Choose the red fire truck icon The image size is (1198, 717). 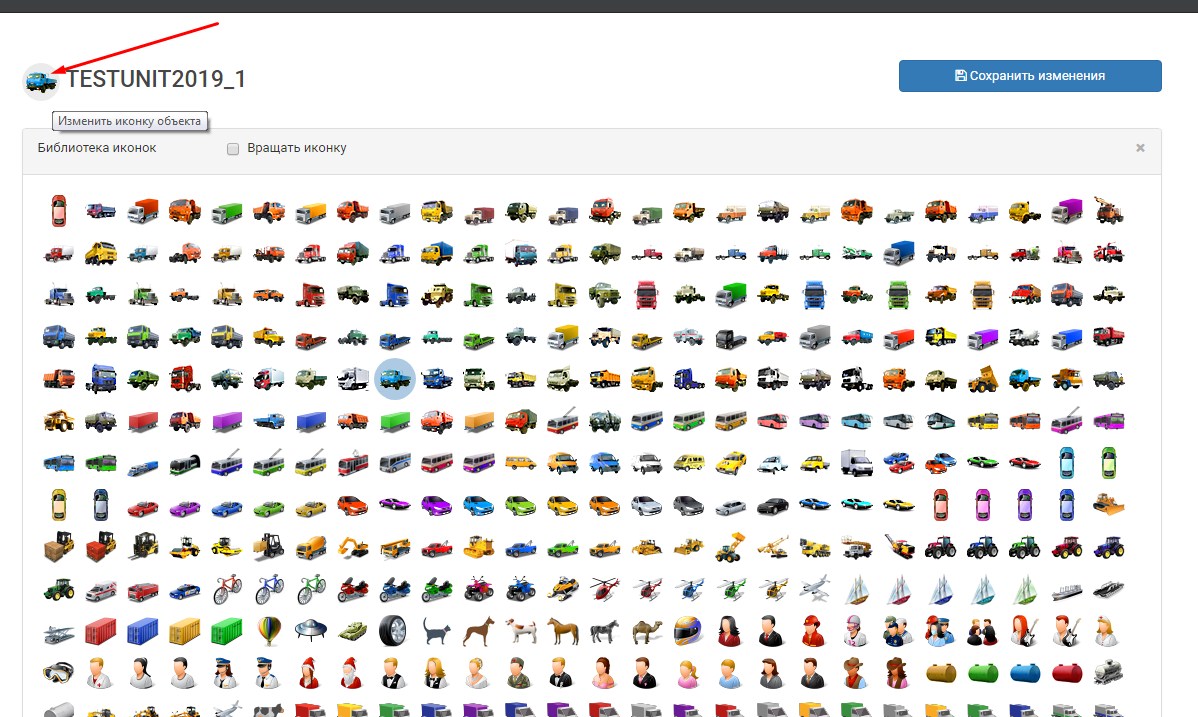coord(143,588)
